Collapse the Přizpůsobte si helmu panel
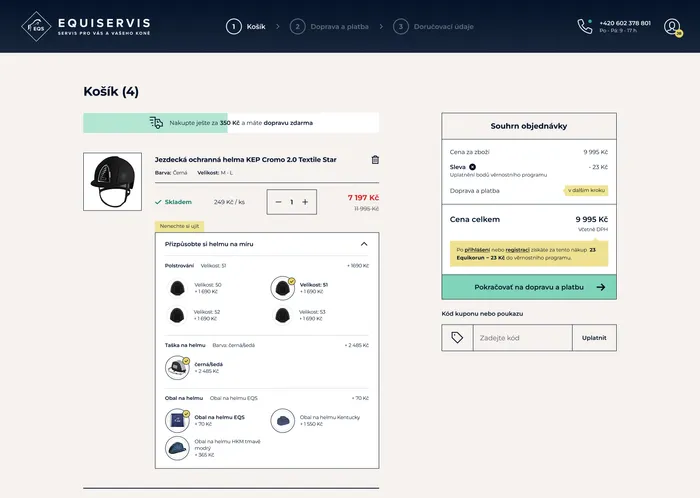This screenshot has height=498, width=700. pos(364,244)
